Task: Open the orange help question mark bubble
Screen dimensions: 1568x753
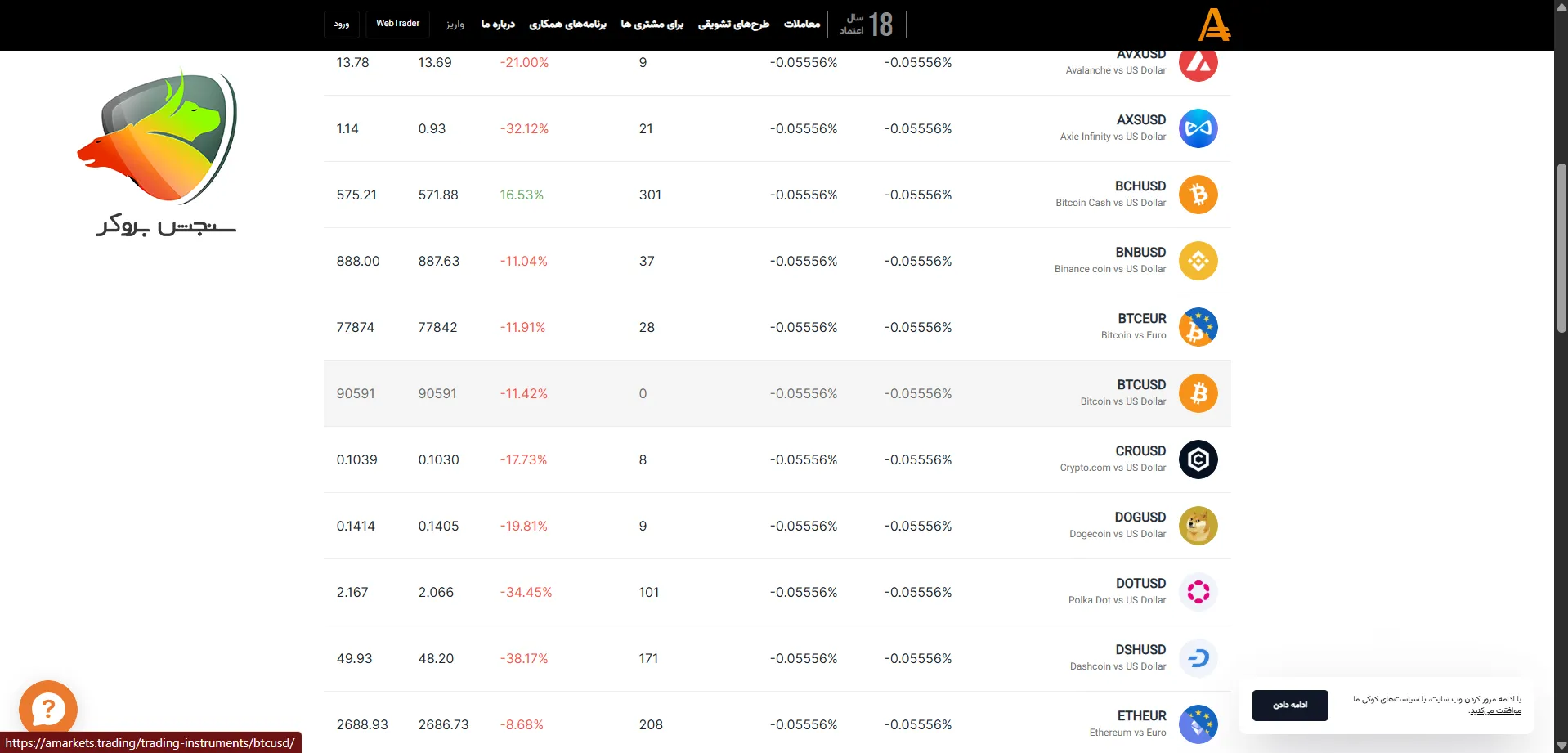Action: click(x=48, y=708)
